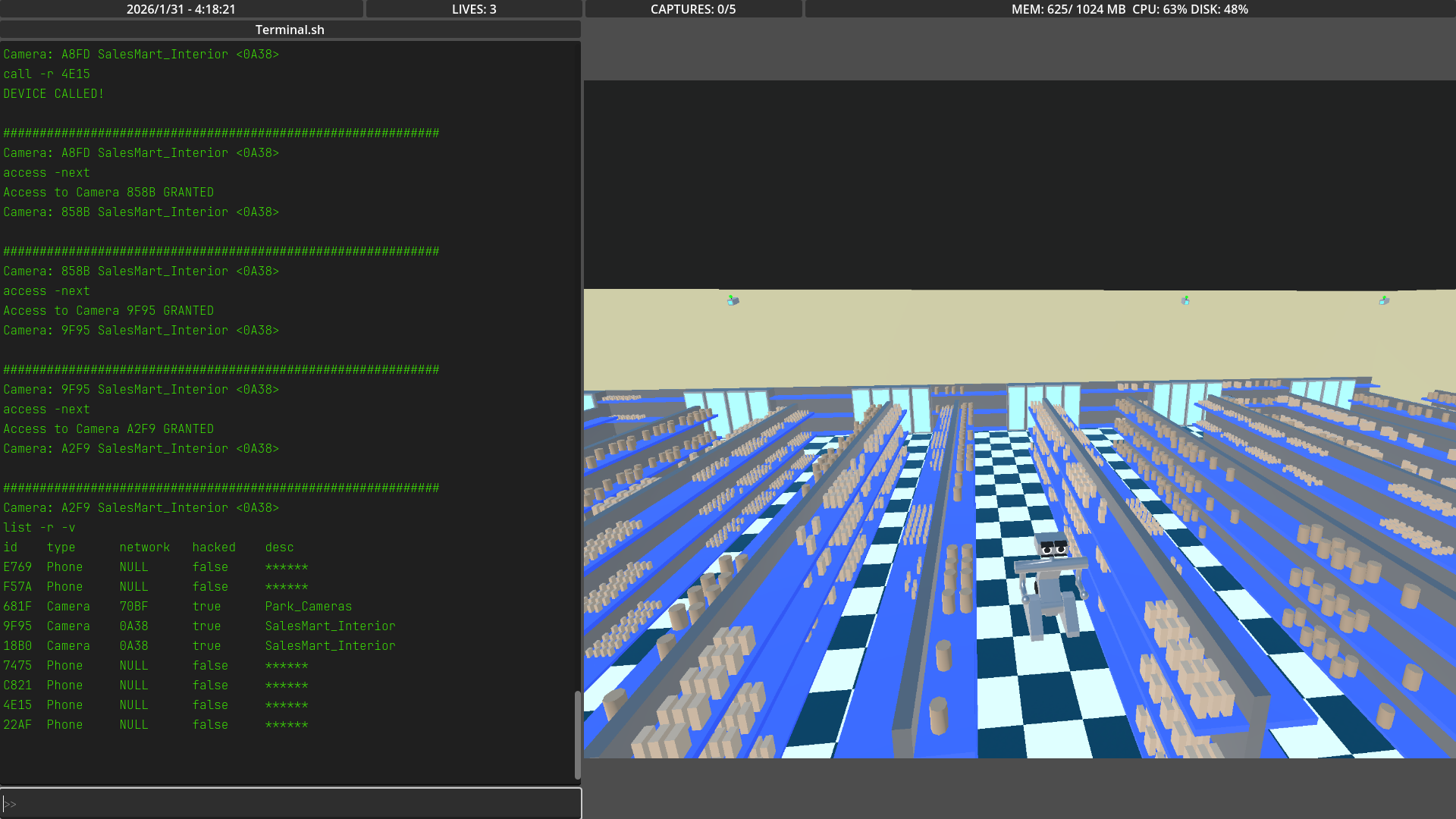Click the rightmost ceiling camera icon
This screenshot has width=1456, height=819.
coord(1384,301)
